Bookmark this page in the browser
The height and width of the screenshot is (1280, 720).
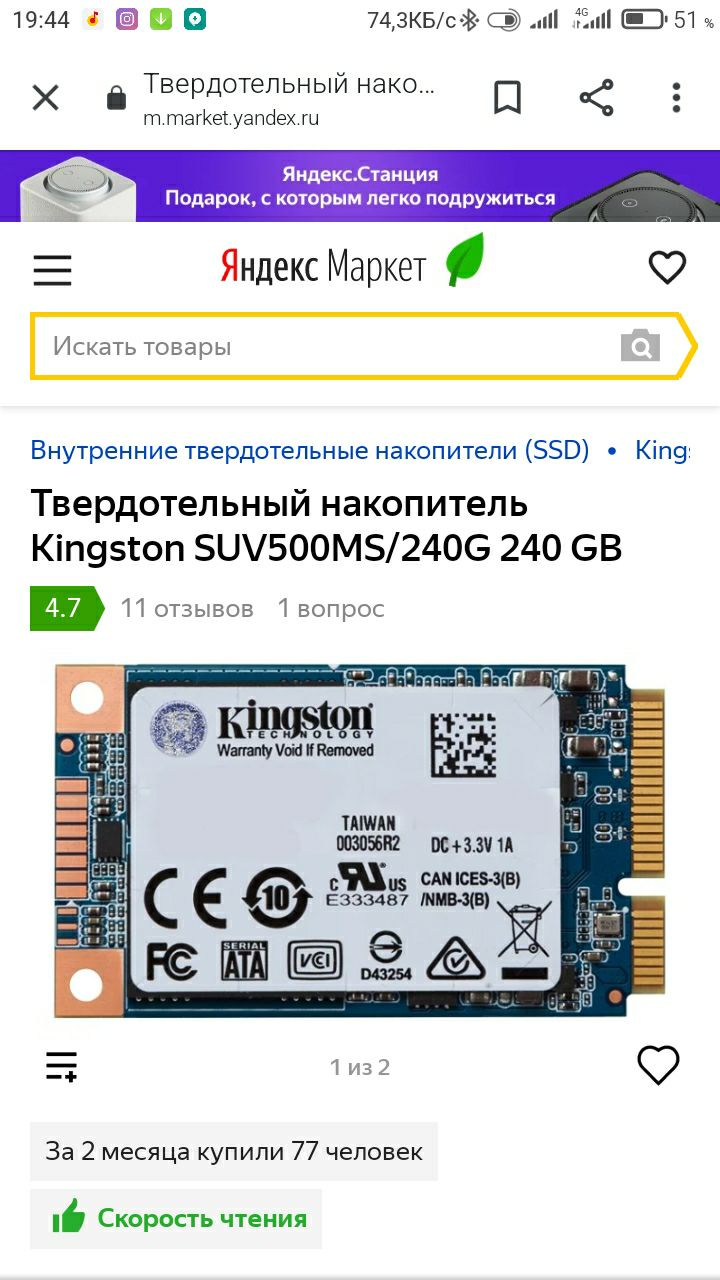pyautogui.click(x=508, y=98)
